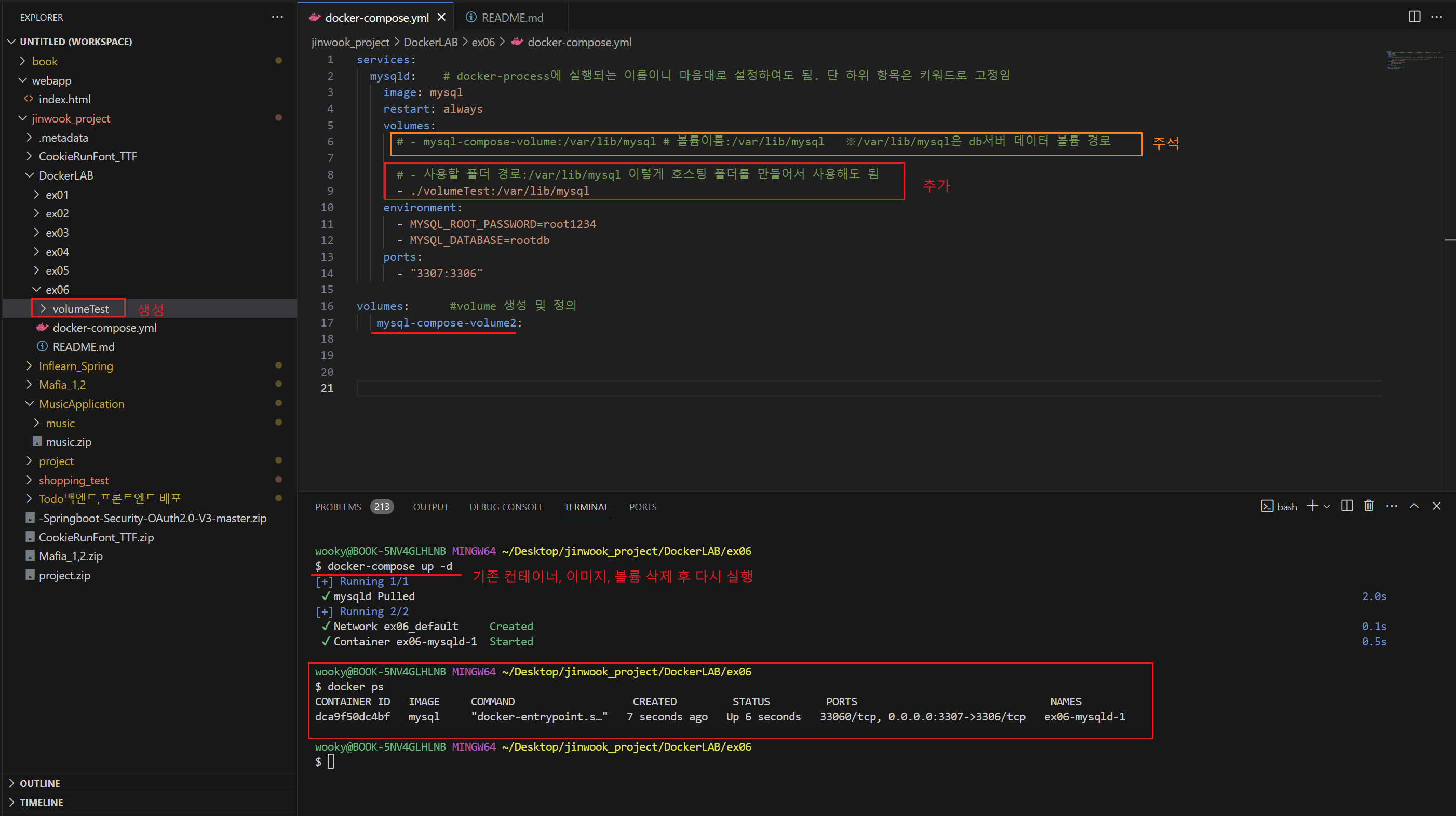Expand the TIMELINE section
Screen dimensions: 1456x816
(41, 803)
